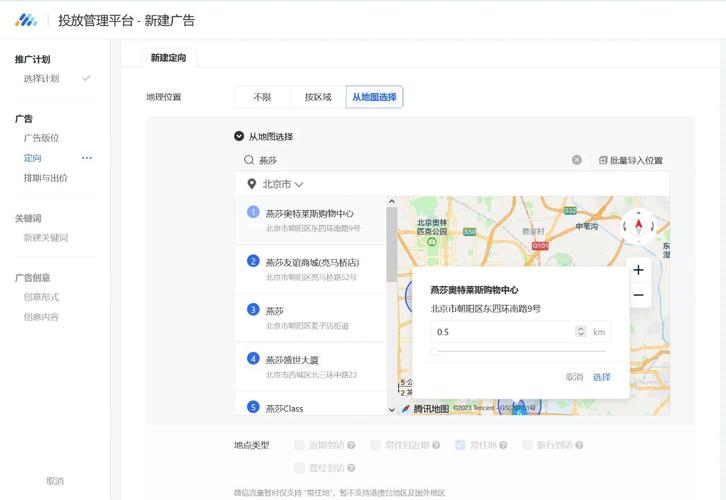Click the platform logo icon
The image size is (726, 500).
[x=25, y=20]
